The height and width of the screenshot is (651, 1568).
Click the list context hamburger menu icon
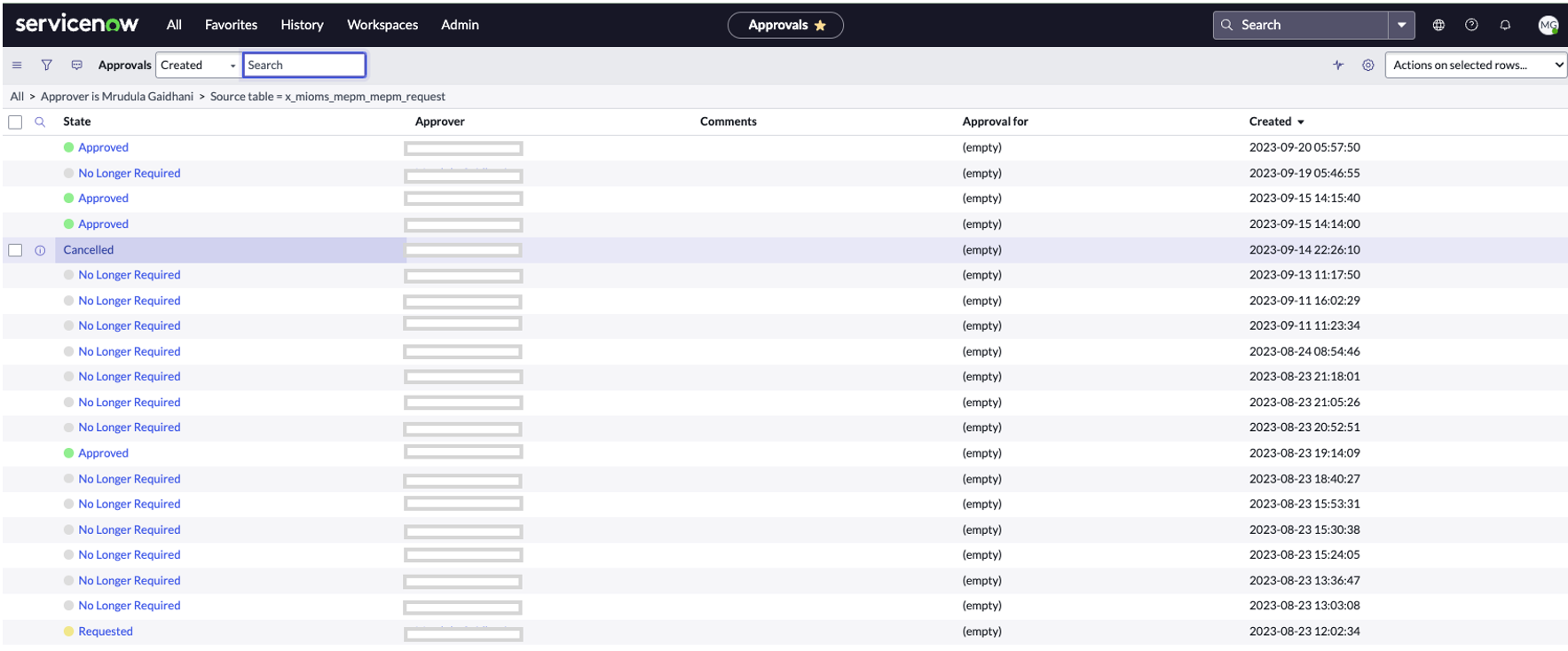[17, 65]
